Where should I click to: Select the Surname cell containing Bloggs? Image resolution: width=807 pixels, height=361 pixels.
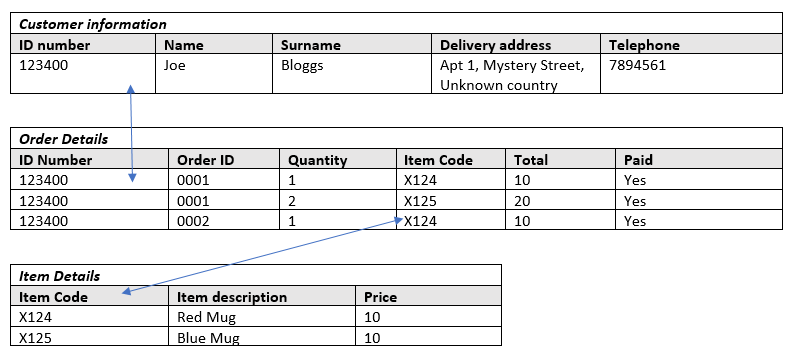tap(352, 74)
